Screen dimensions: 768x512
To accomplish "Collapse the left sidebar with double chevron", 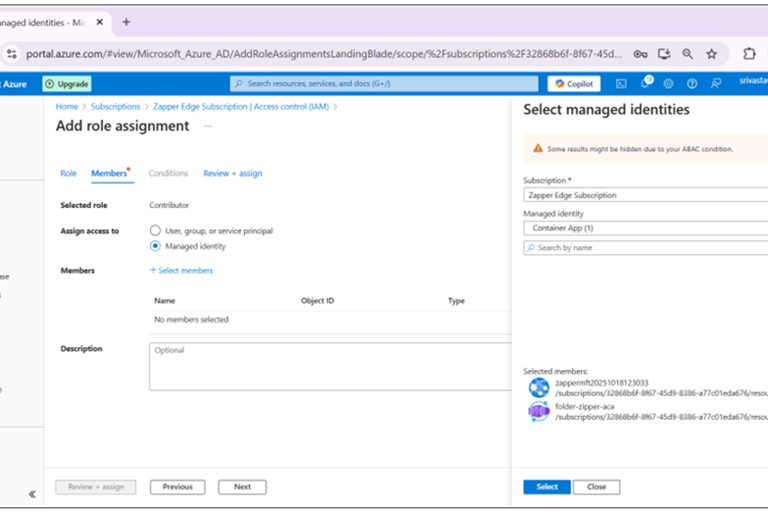I will click(32, 494).
